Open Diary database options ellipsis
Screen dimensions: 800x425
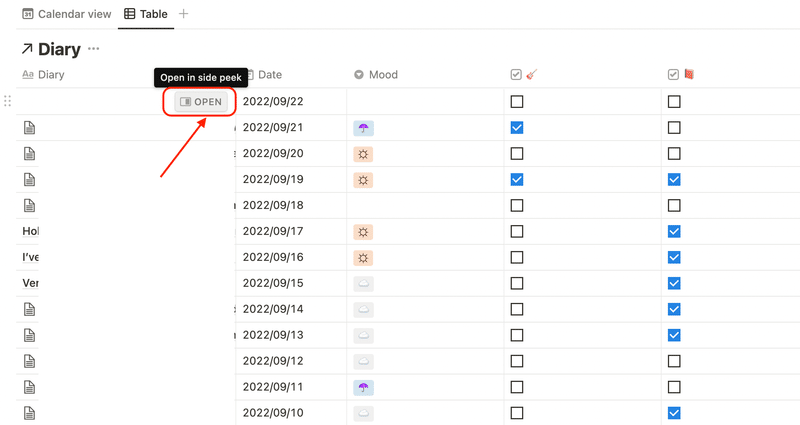(93, 49)
